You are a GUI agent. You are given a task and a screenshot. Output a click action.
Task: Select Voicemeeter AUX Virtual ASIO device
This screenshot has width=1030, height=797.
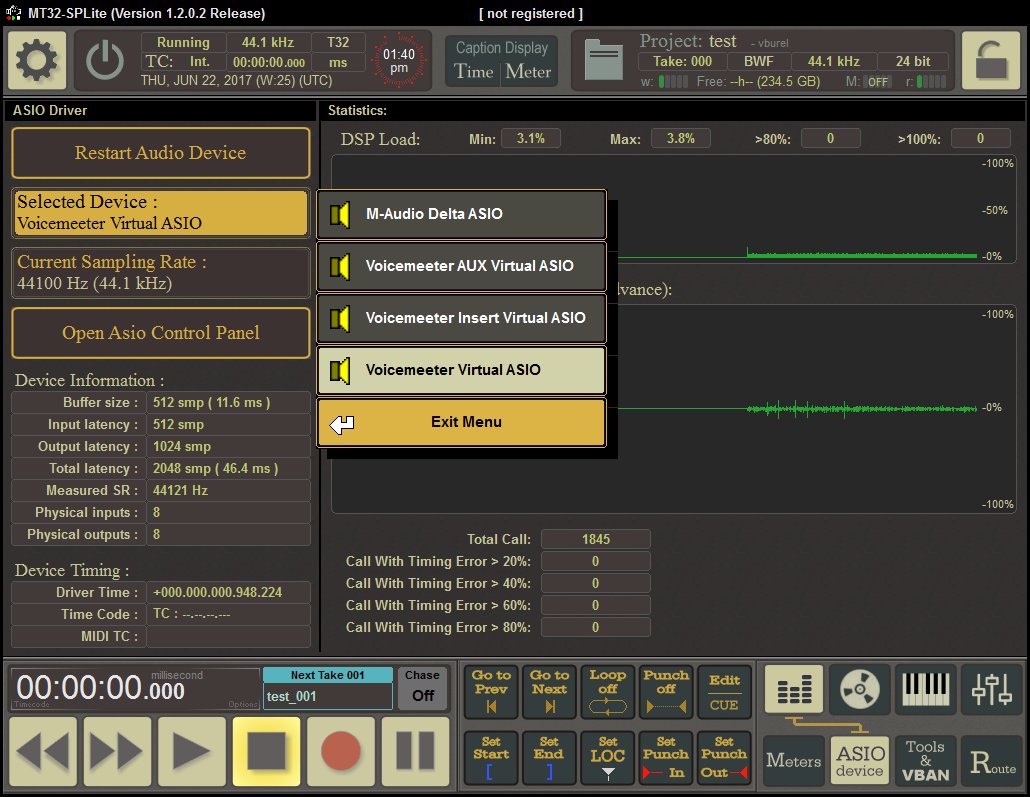tap(462, 266)
